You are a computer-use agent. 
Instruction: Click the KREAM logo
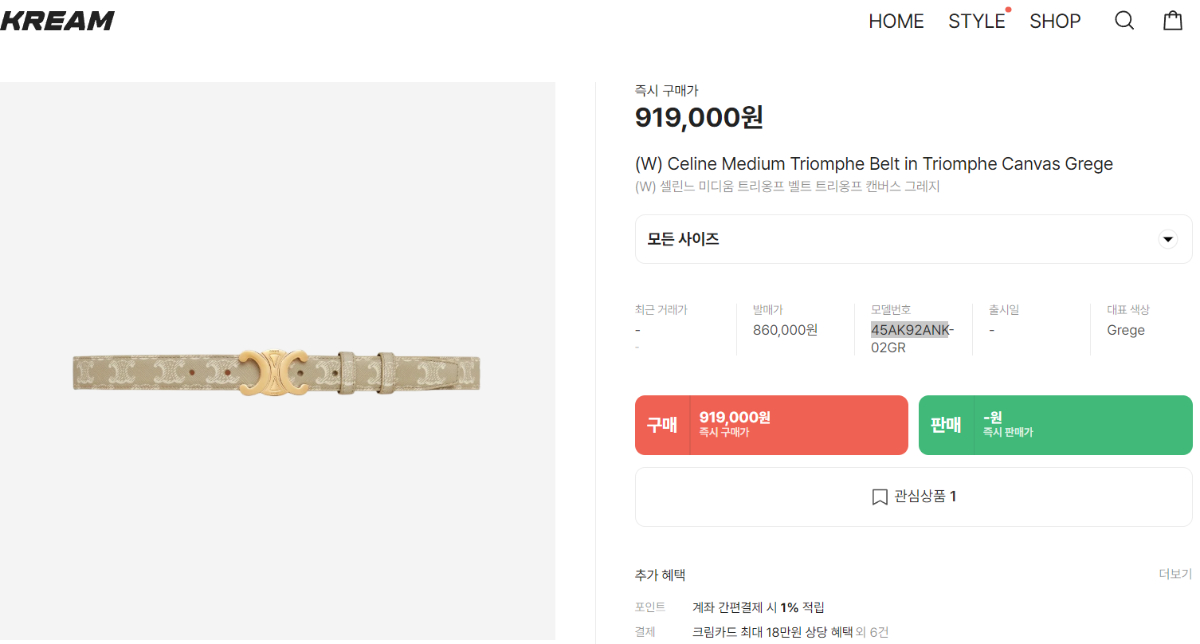pos(57,21)
